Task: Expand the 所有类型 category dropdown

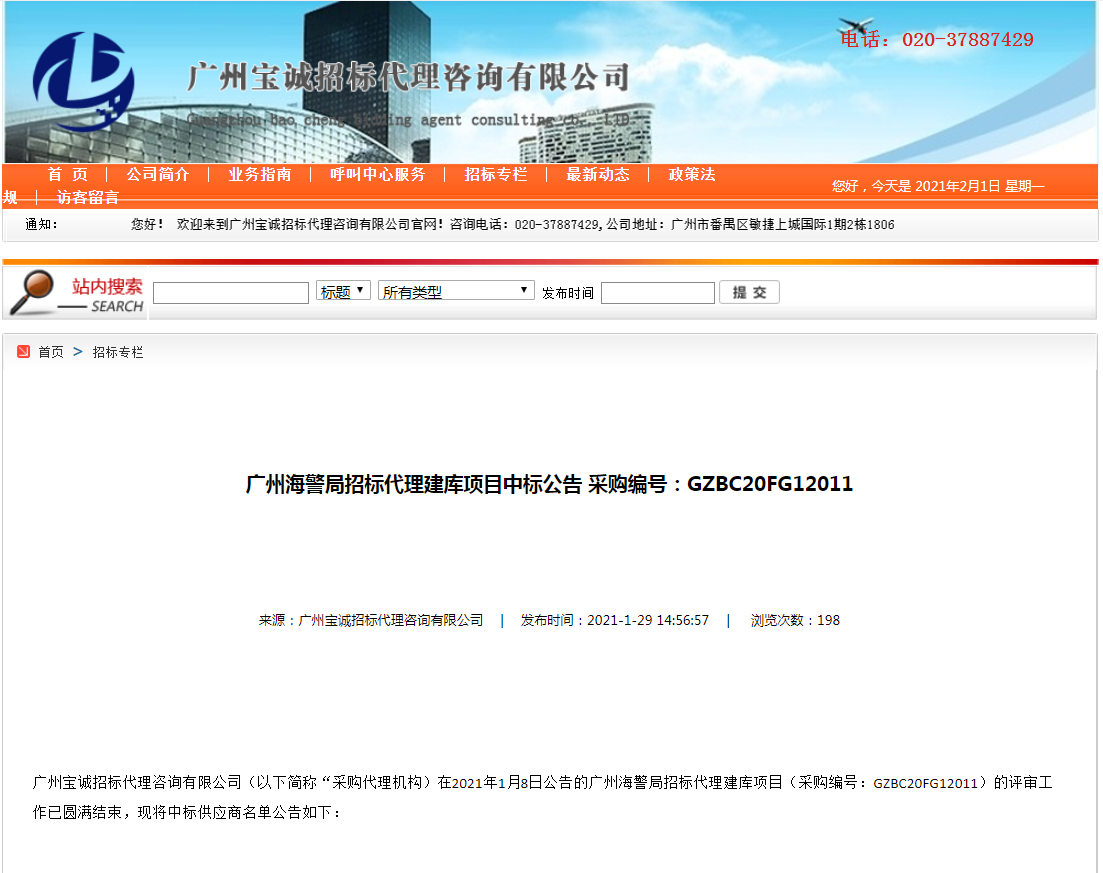Action: click(456, 291)
